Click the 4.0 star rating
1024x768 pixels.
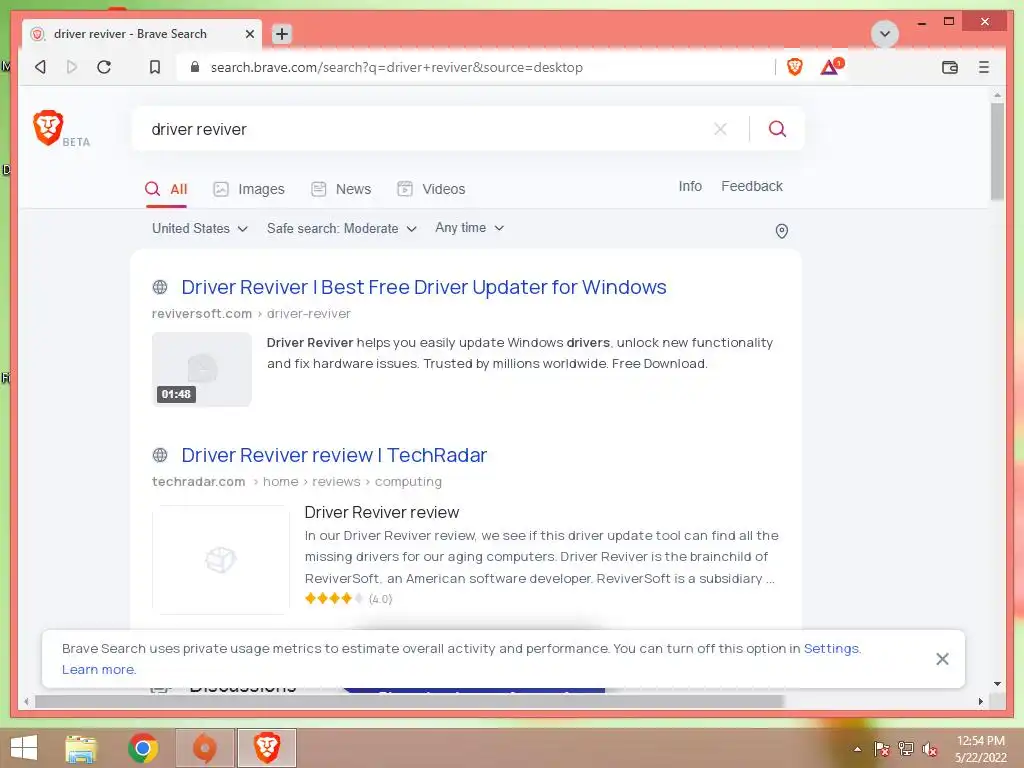point(348,598)
